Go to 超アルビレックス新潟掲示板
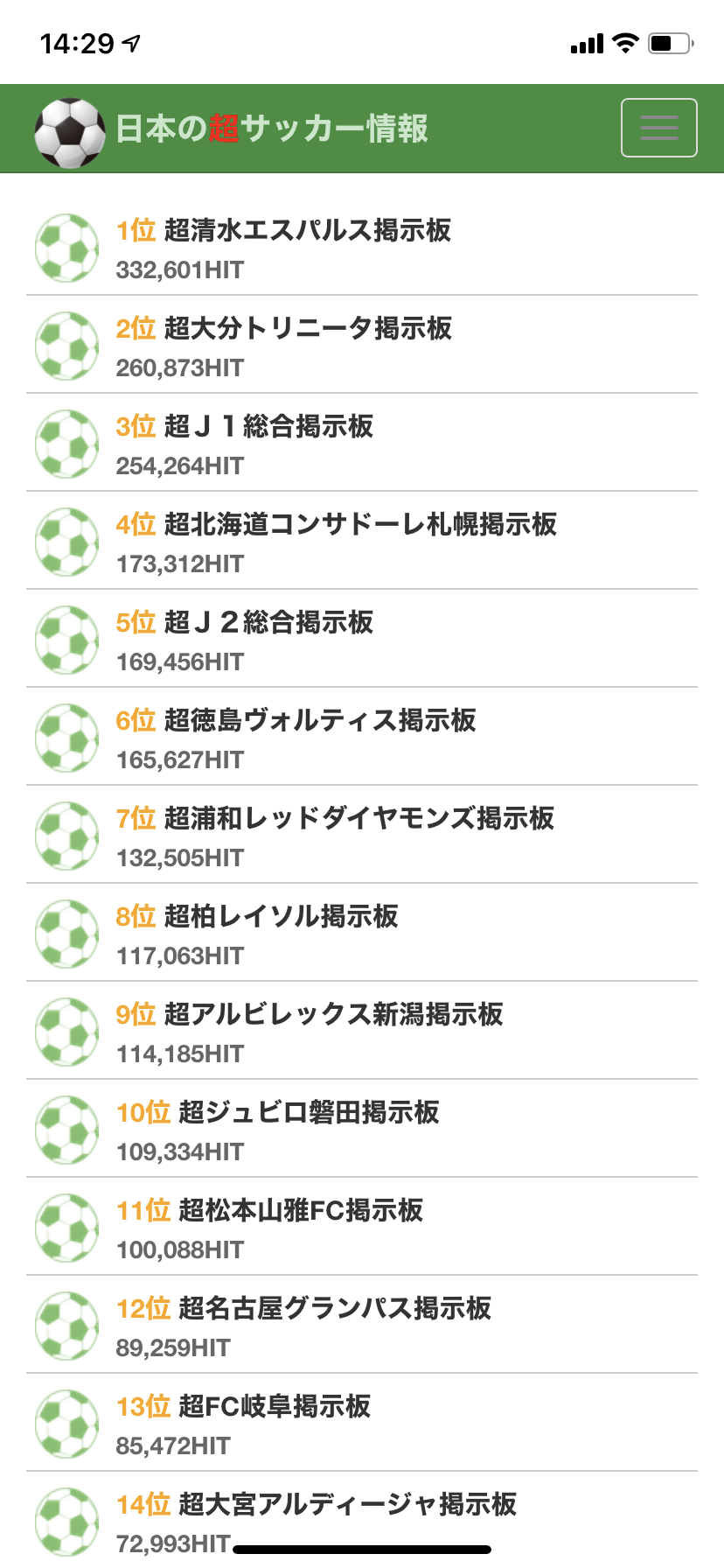This screenshot has height=1568, width=724. tap(333, 1014)
